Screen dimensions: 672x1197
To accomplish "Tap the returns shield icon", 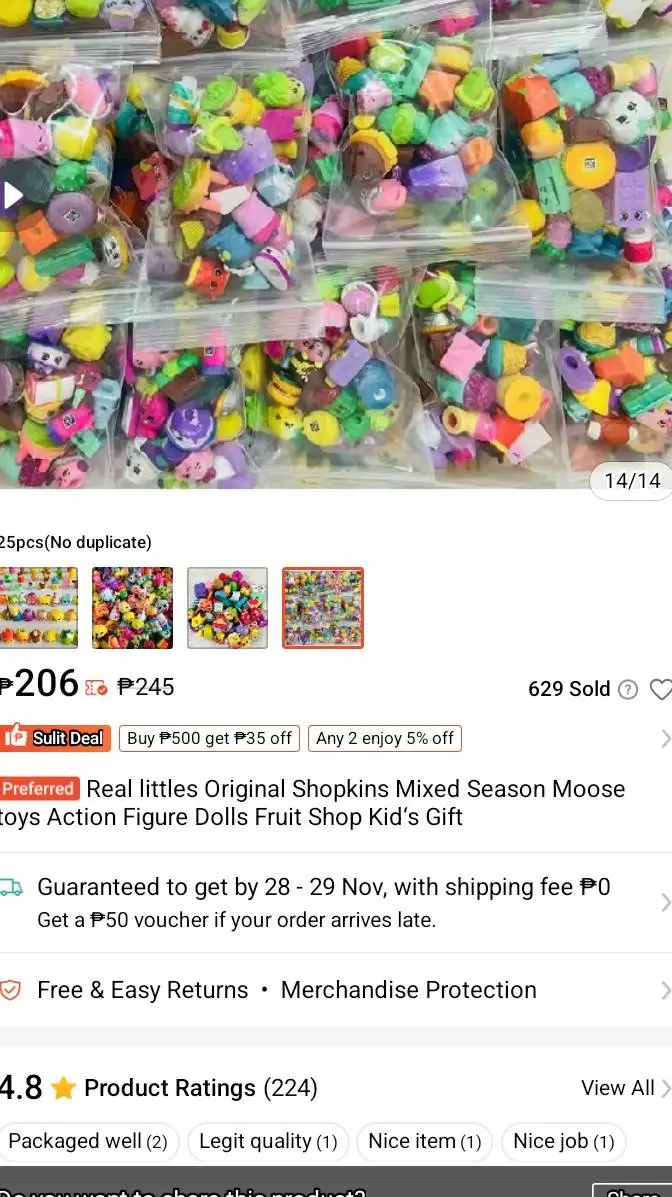I will click(x=10, y=990).
